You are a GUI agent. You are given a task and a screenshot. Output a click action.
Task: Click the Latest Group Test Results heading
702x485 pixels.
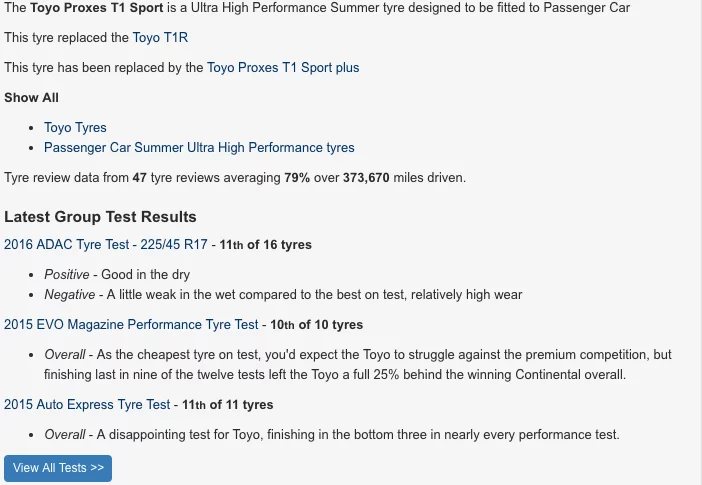point(100,217)
